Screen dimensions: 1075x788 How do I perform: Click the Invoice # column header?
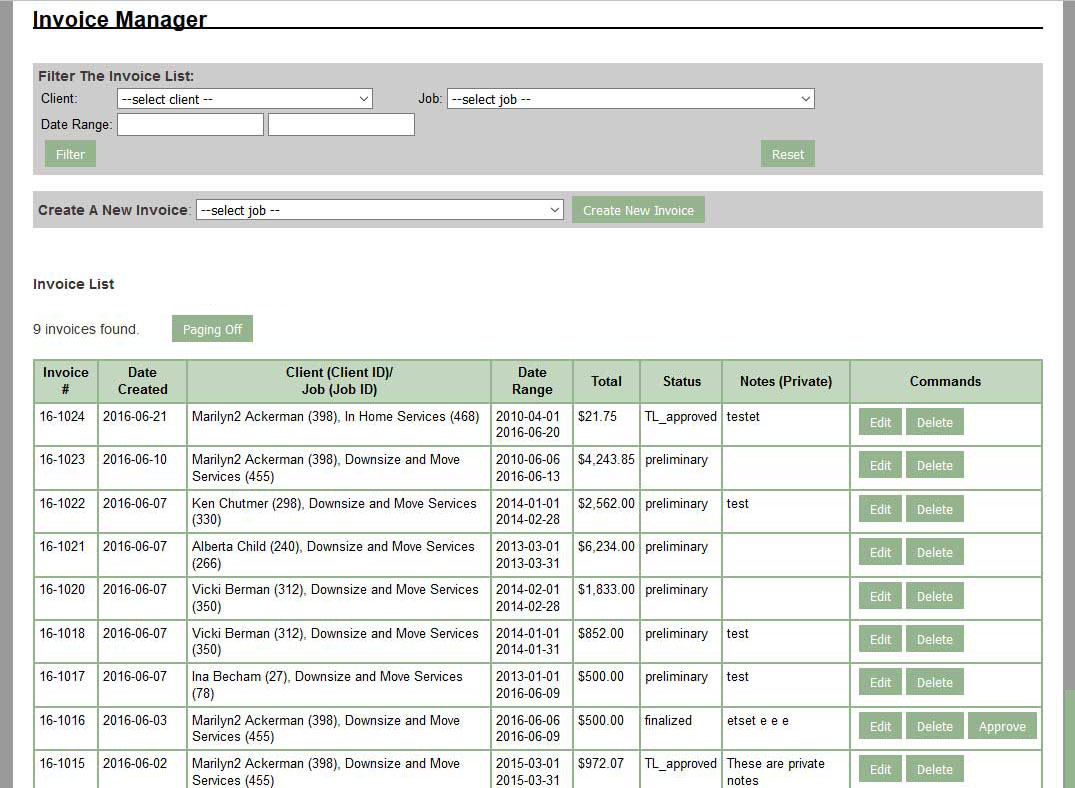click(x=66, y=381)
